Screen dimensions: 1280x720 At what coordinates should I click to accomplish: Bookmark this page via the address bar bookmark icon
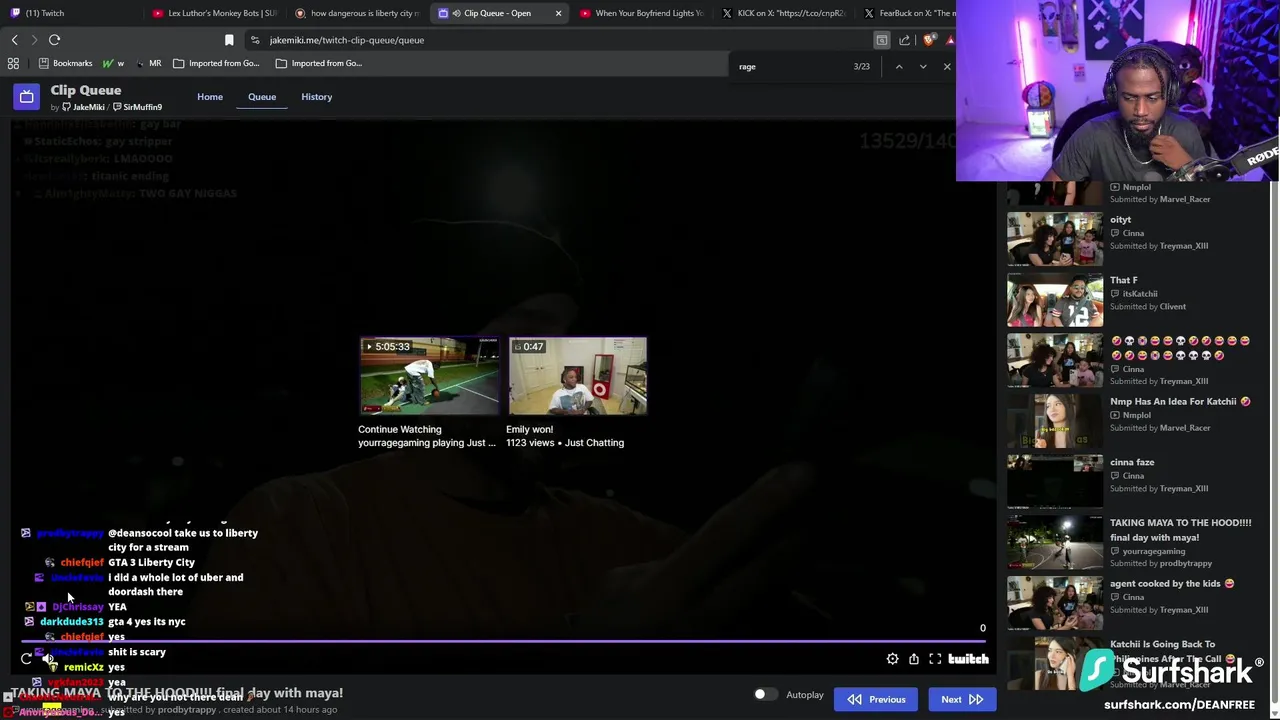coord(229,40)
